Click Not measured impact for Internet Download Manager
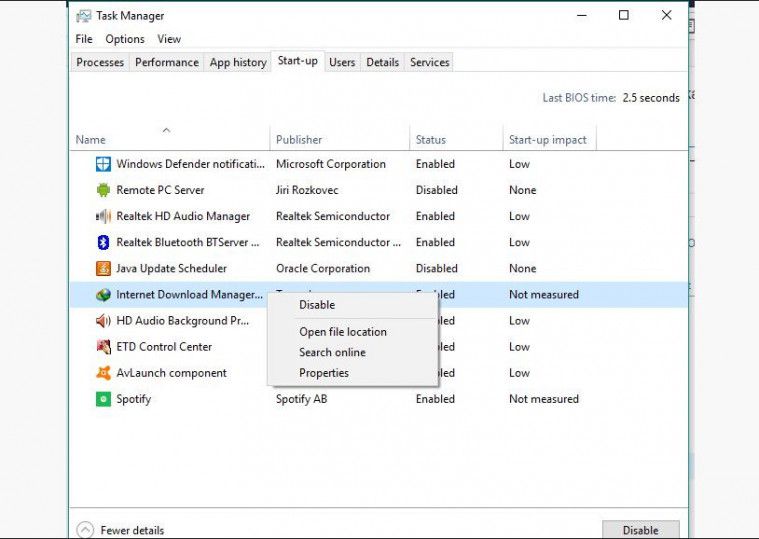This screenshot has height=539, width=759. click(544, 295)
